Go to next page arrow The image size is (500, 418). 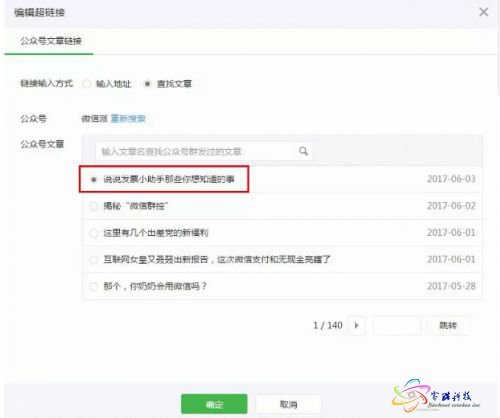(x=356, y=325)
